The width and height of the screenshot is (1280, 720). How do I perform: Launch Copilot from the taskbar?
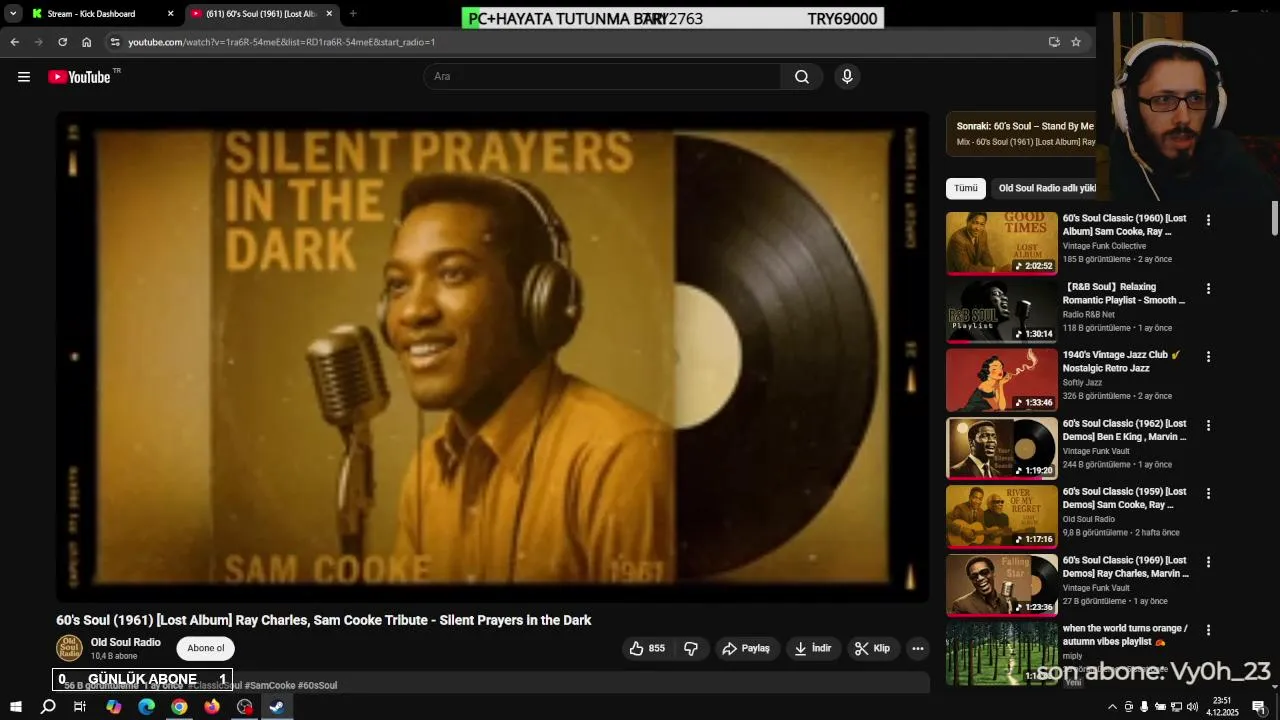coord(113,707)
